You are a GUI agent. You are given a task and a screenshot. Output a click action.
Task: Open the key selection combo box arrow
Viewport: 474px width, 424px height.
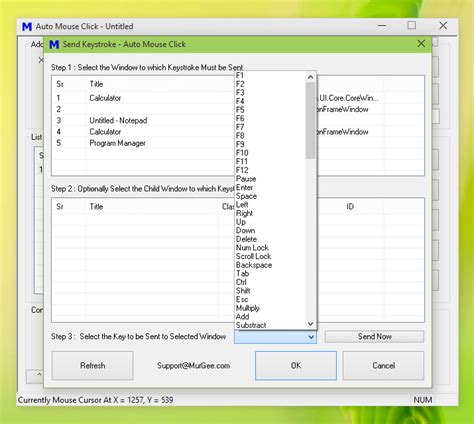pyautogui.click(x=311, y=337)
